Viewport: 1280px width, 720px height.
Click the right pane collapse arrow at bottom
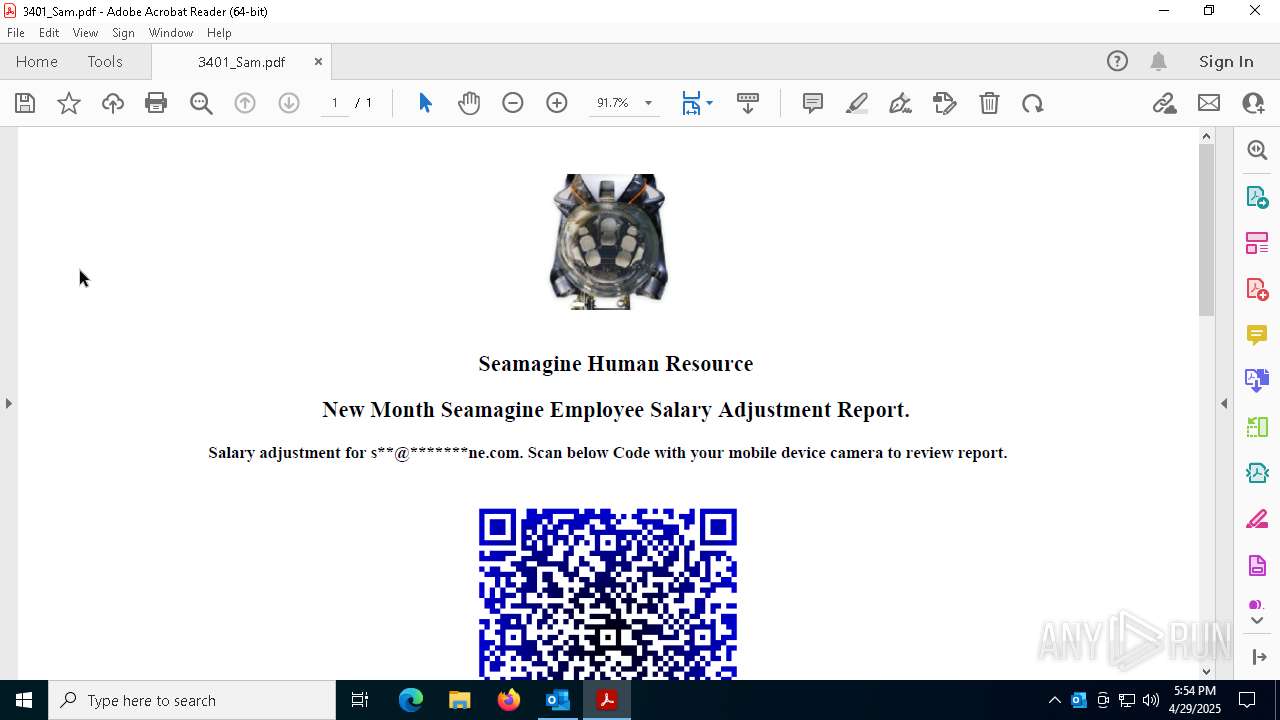[1259, 657]
